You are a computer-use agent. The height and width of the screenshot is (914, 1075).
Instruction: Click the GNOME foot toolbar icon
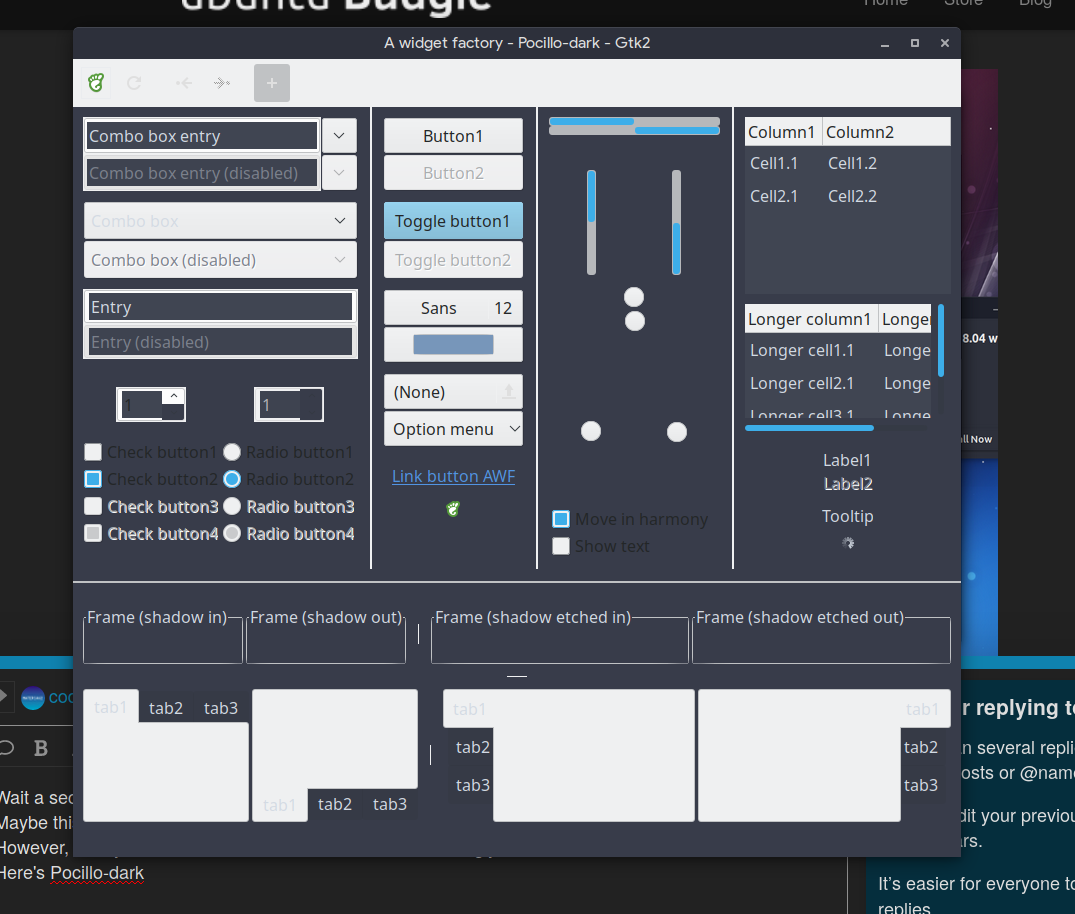(96, 83)
